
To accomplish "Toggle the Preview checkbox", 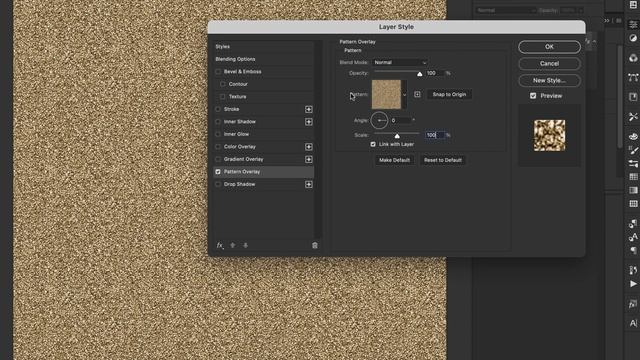I will click(x=533, y=96).
